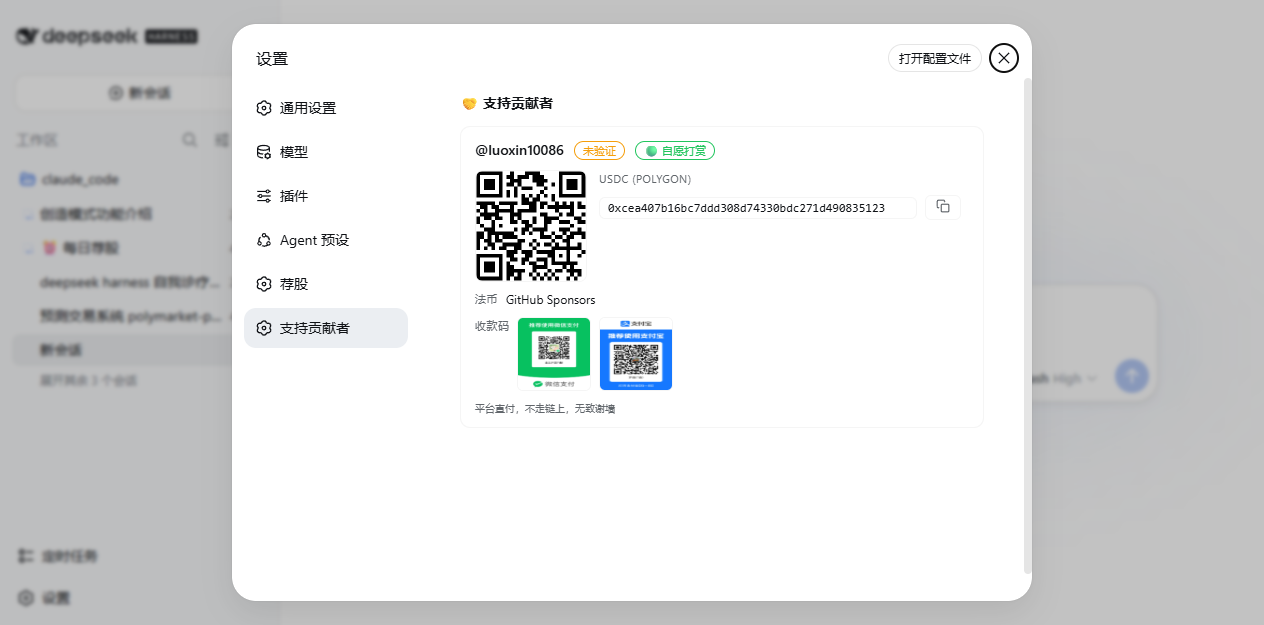
Task: Open the High effort dropdown in background
Action: (x=1075, y=379)
